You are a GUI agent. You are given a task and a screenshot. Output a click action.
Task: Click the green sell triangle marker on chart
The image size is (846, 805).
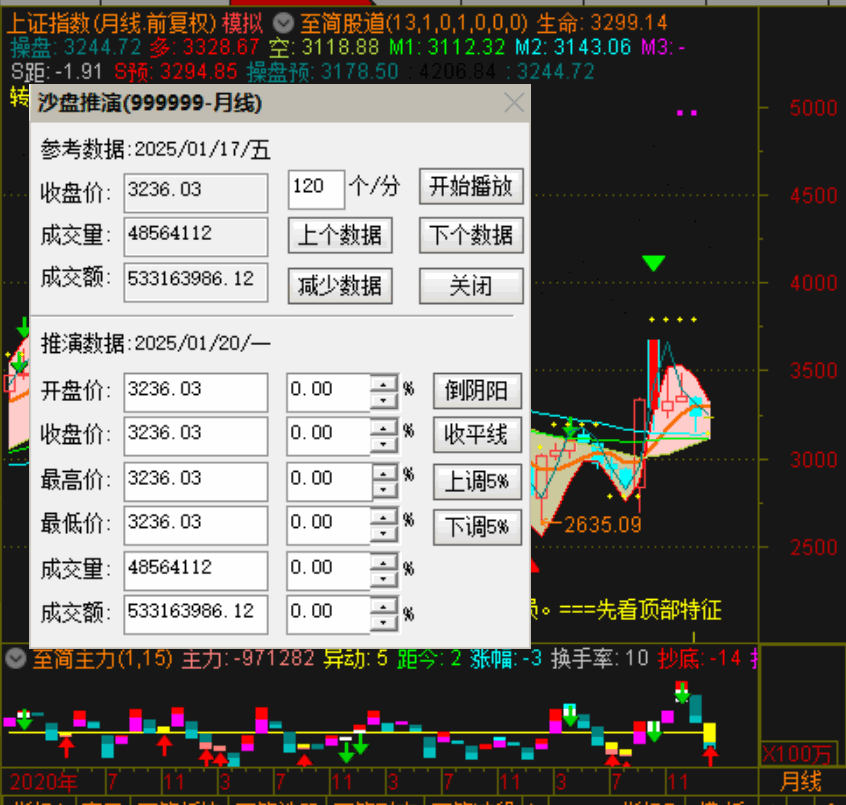click(654, 263)
